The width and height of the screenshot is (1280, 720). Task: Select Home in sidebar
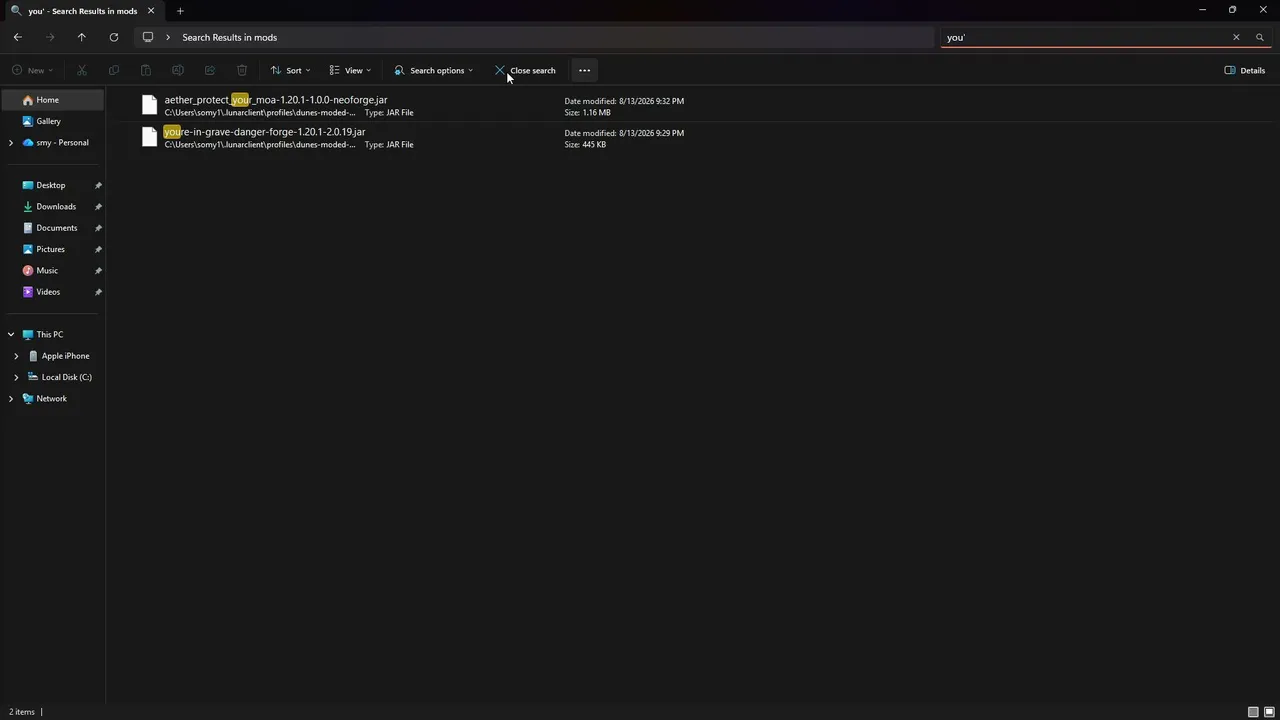point(53,100)
